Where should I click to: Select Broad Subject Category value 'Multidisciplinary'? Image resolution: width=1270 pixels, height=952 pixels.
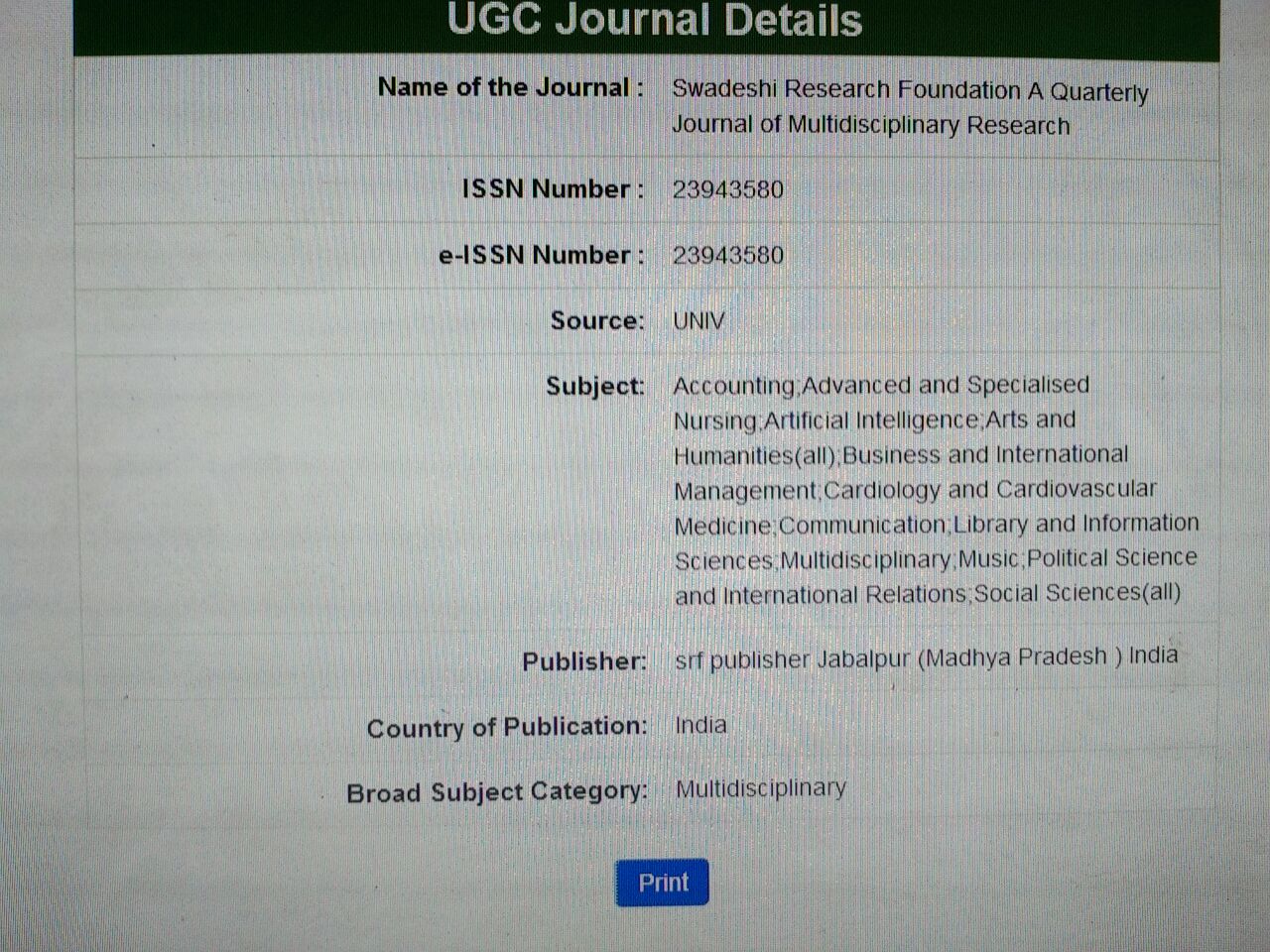tap(760, 788)
